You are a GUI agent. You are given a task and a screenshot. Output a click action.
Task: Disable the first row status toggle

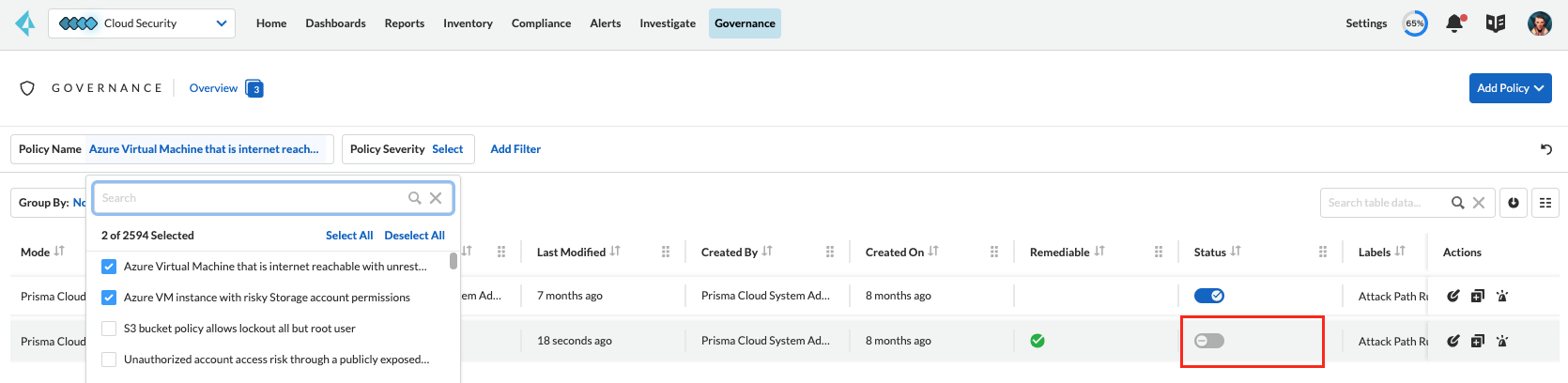coord(1209,296)
